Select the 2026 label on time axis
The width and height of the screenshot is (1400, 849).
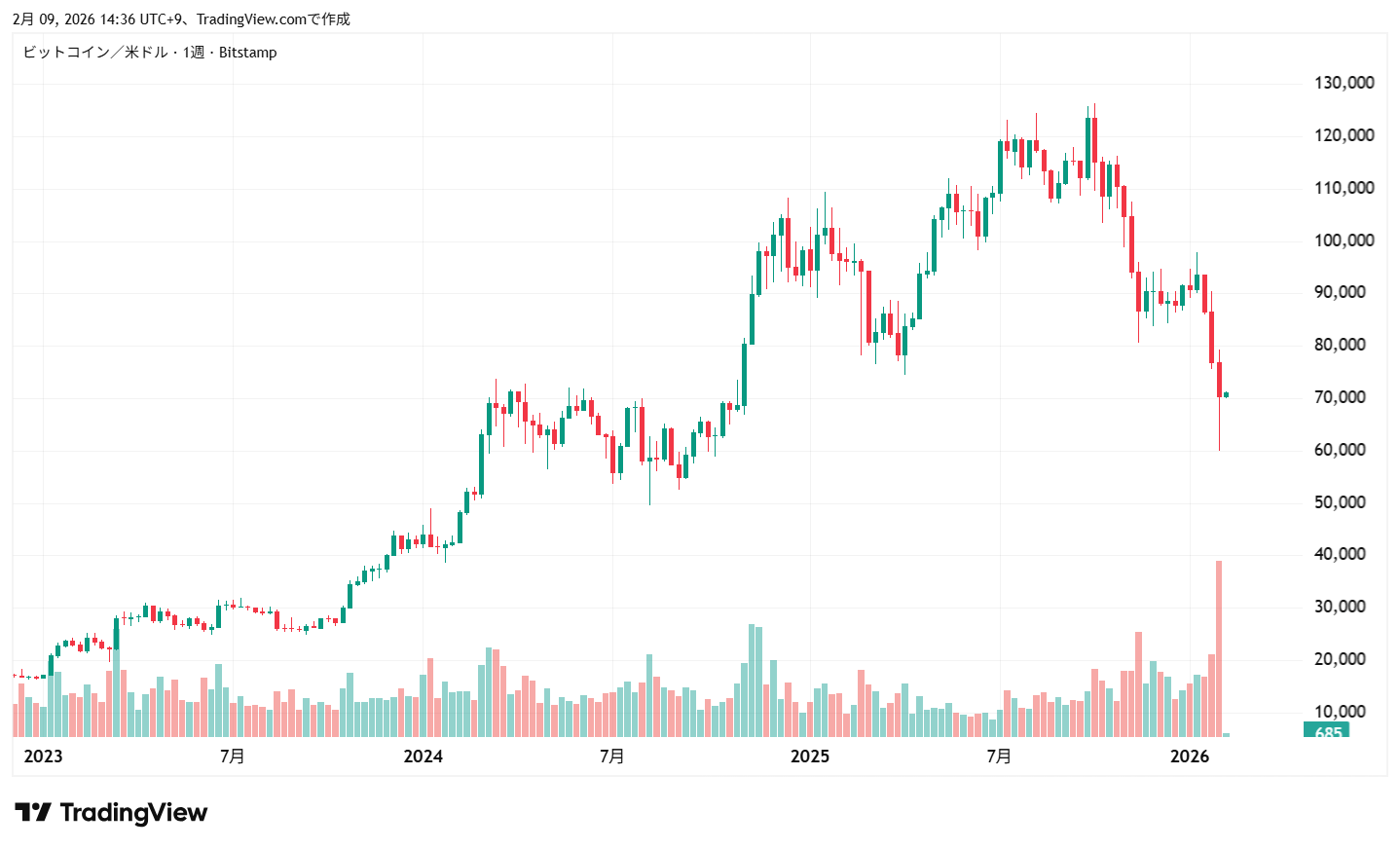[x=1189, y=757]
